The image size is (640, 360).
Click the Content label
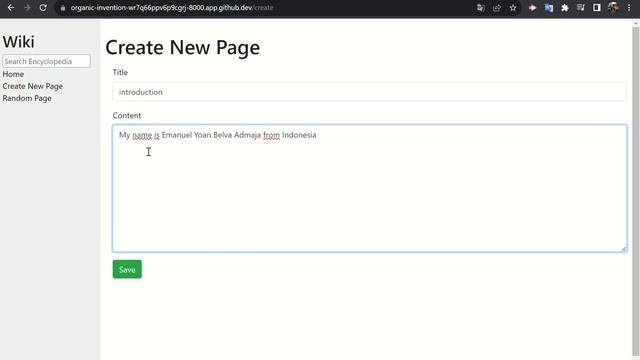(127, 116)
